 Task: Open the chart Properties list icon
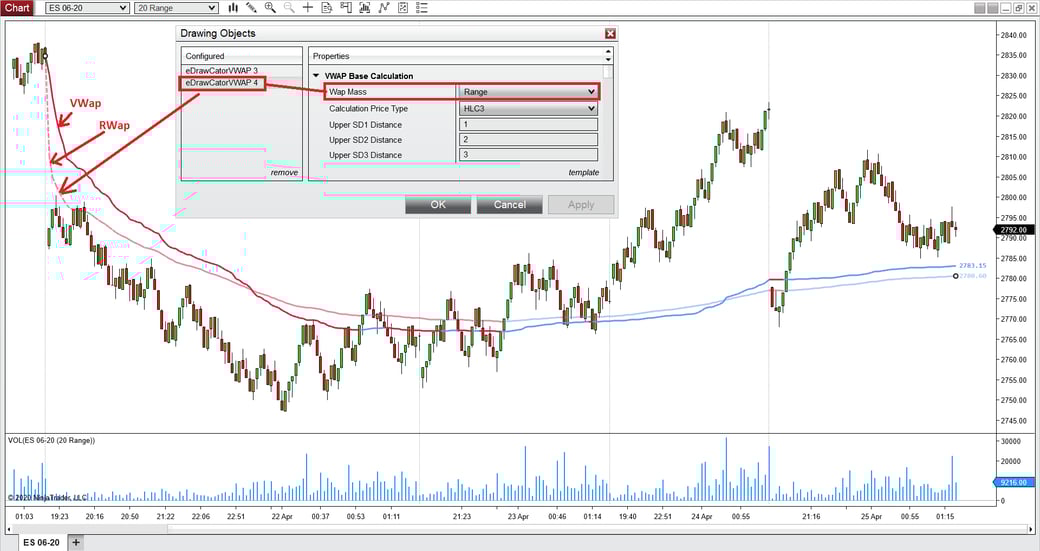click(x=421, y=8)
